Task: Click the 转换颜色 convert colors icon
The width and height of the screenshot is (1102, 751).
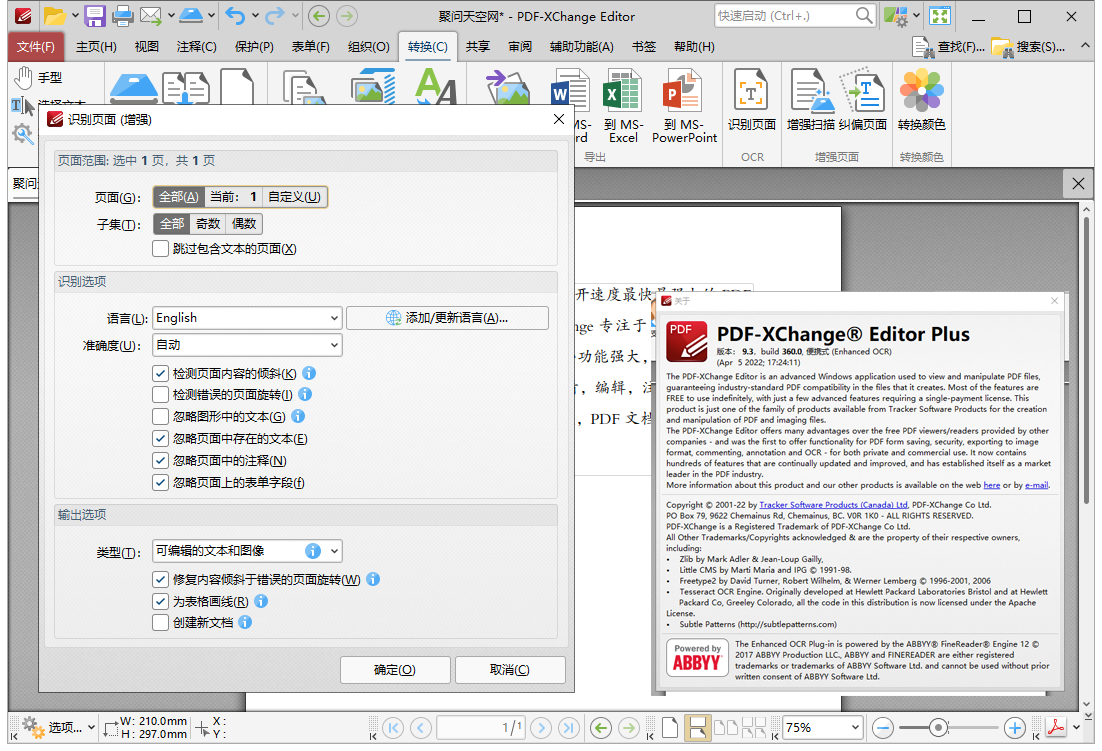Action: tap(921, 100)
